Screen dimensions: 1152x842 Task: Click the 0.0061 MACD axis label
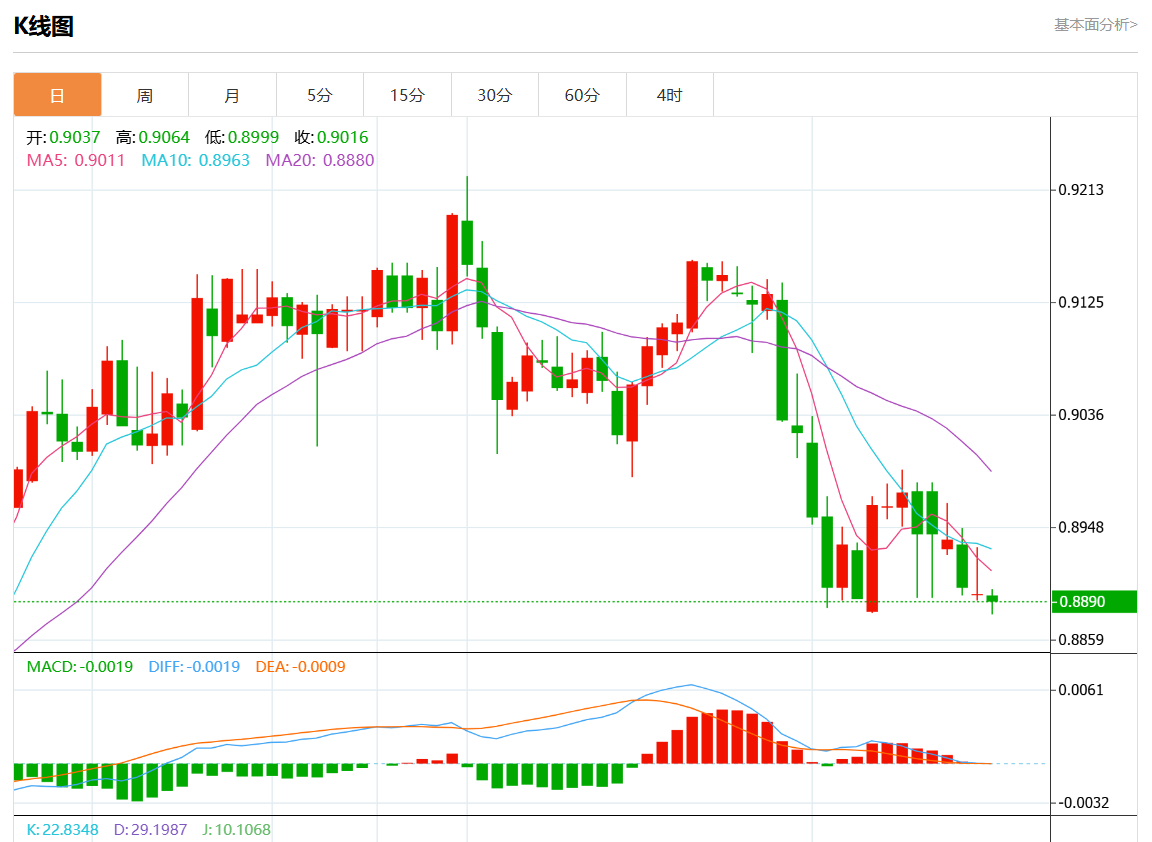pos(1081,690)
